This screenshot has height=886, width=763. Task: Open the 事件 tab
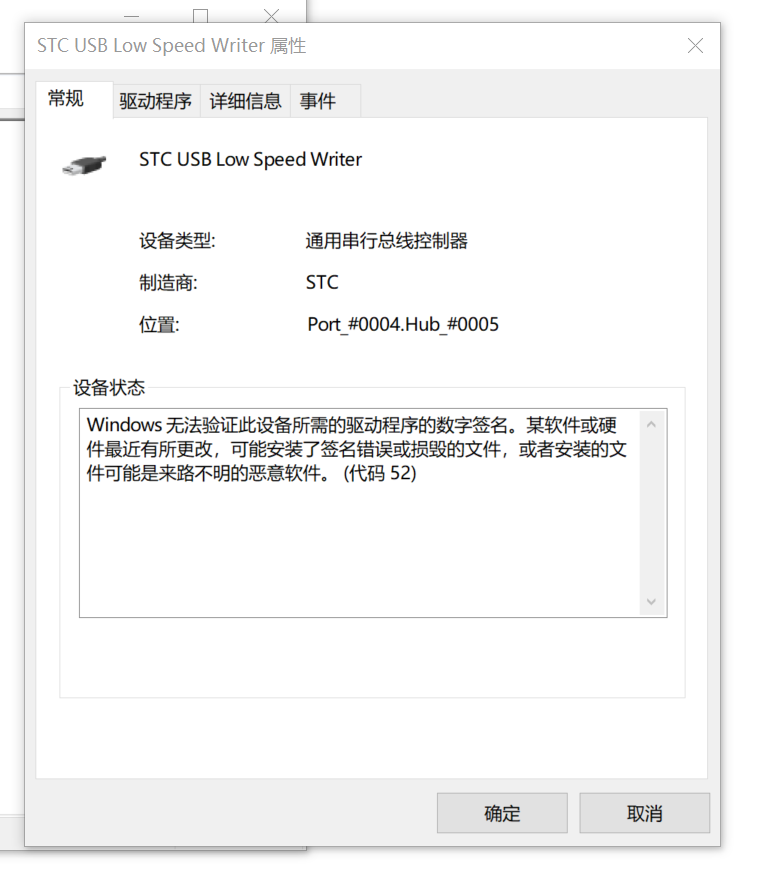pyautogui.click(x=324, y=102)
